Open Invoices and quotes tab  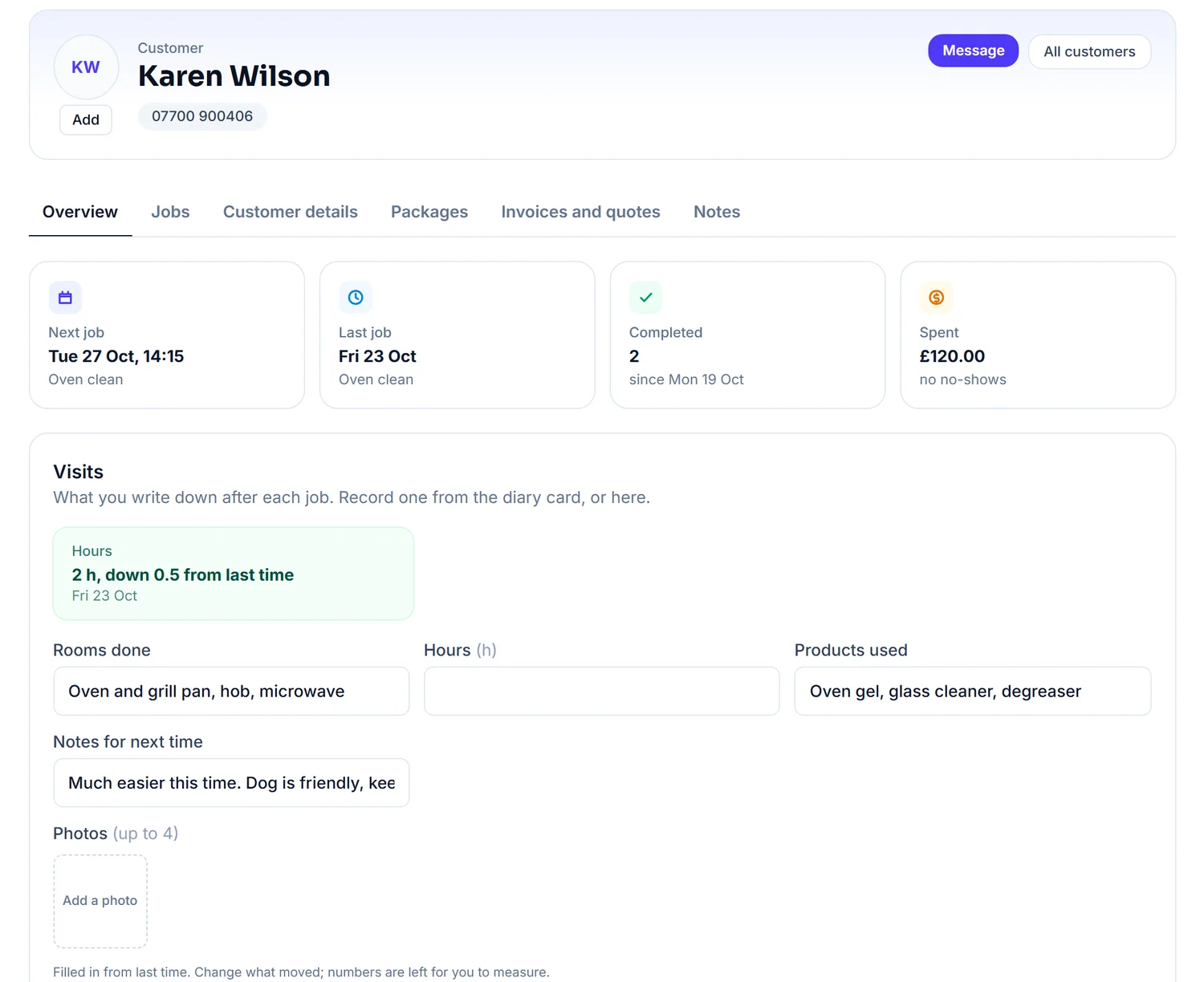click(x=580, y=212)
